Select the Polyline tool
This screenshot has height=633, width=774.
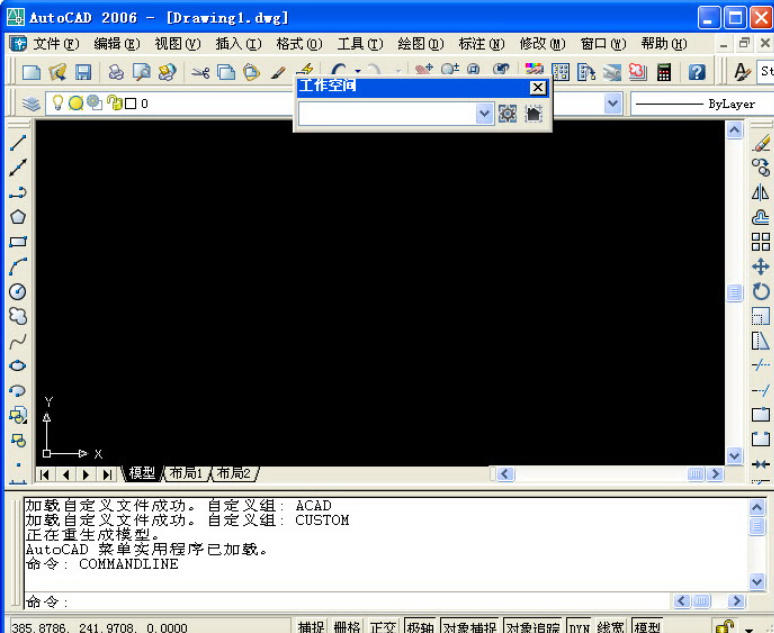click(x=18, y=192)
